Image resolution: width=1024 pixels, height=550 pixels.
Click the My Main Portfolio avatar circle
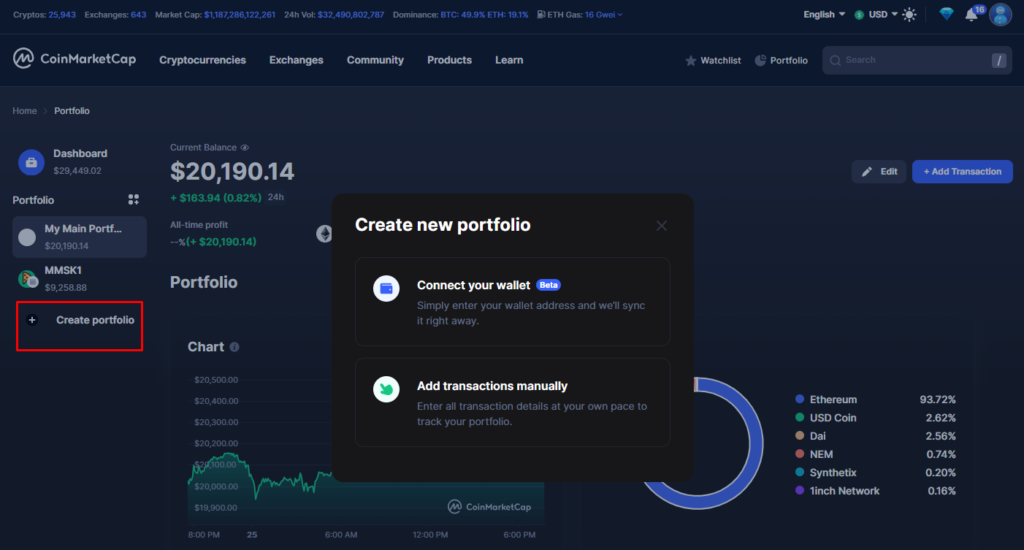27,237
